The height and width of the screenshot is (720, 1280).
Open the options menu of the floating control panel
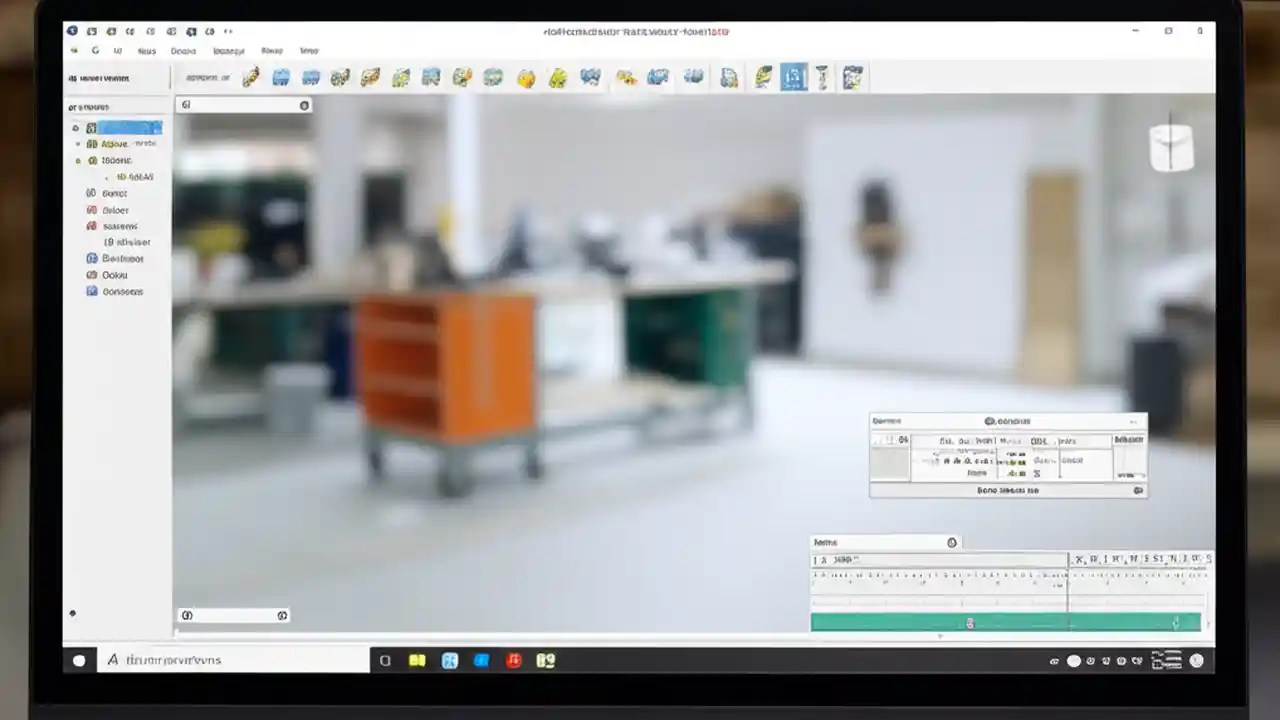[1135, 421]
